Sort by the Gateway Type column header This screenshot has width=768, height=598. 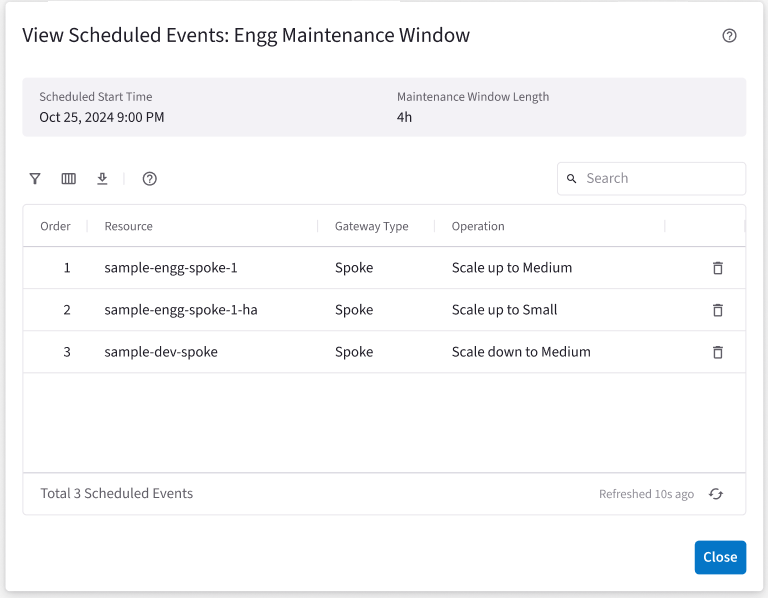(x=371, y=226)
